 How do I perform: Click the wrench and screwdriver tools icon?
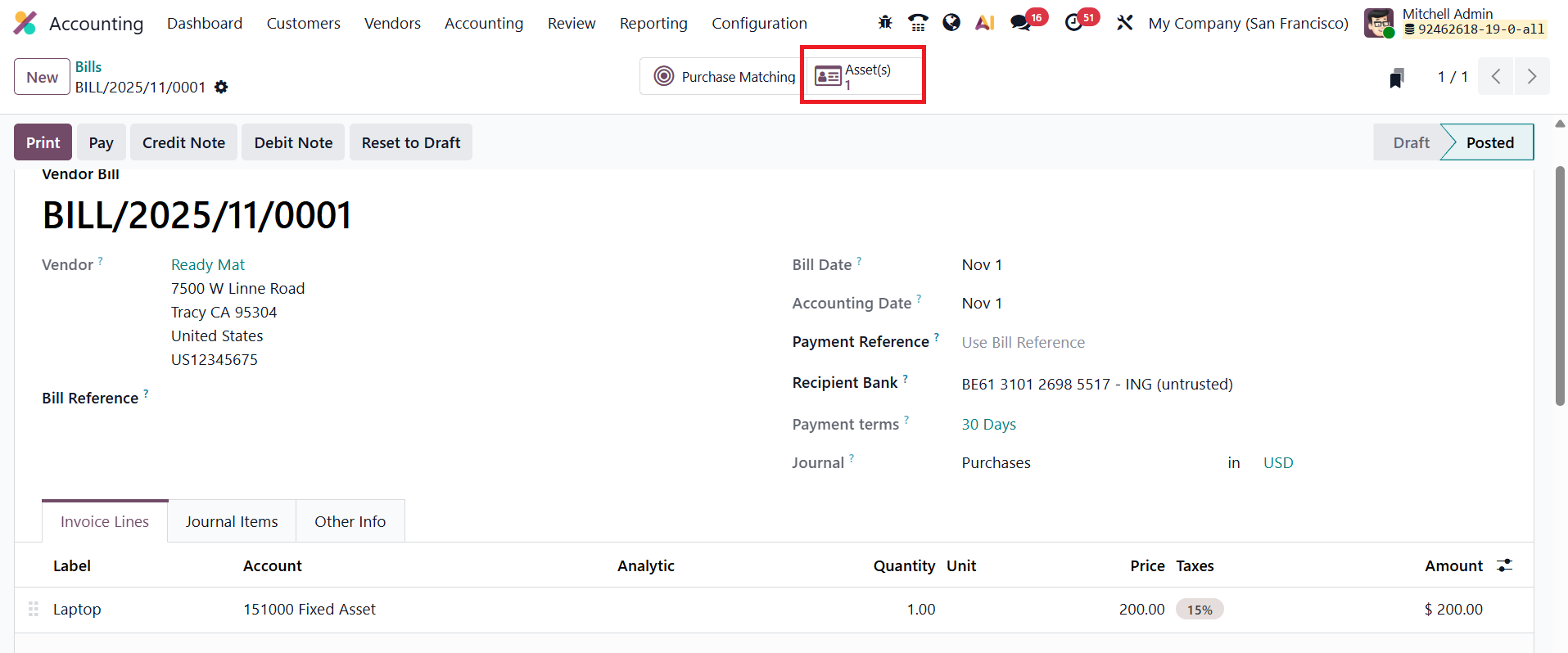point(1125,23)
